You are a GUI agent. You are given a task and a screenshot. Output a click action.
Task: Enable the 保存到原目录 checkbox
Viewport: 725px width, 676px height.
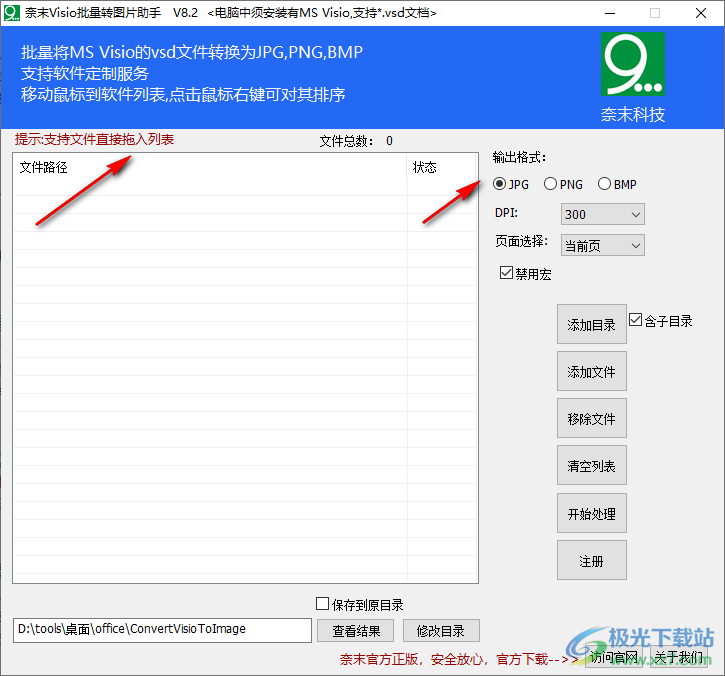[x=360, y=604]
